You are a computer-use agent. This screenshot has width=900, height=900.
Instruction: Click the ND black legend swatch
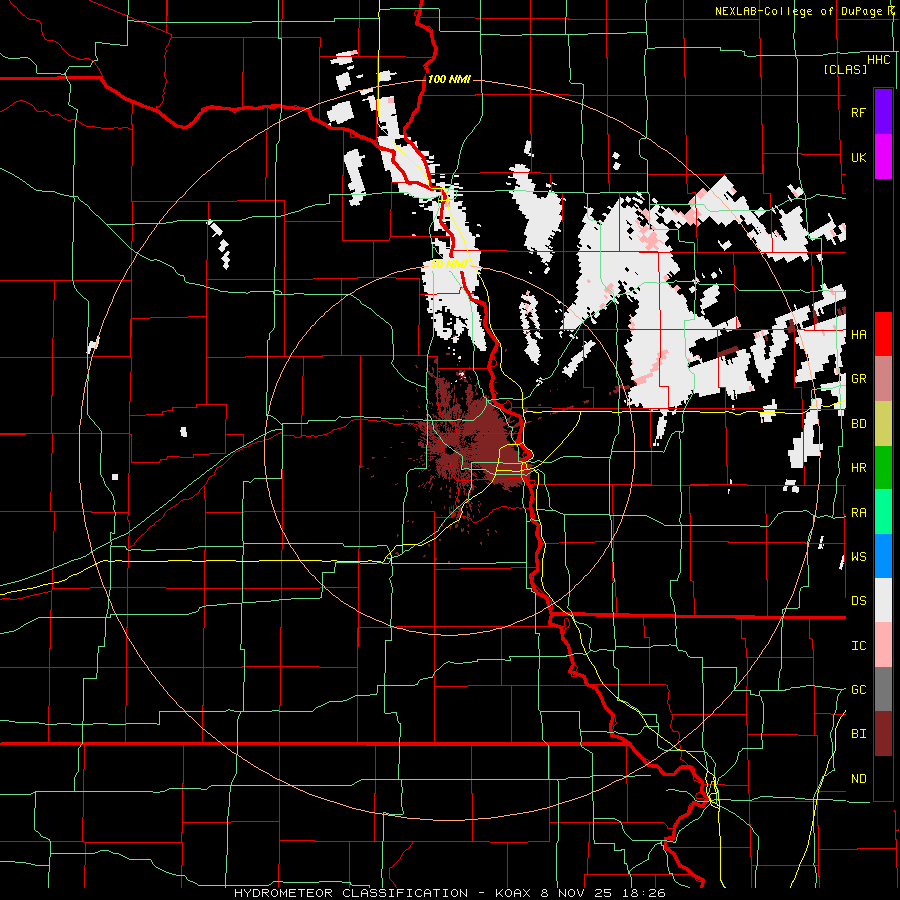click(x=883, y=778)
